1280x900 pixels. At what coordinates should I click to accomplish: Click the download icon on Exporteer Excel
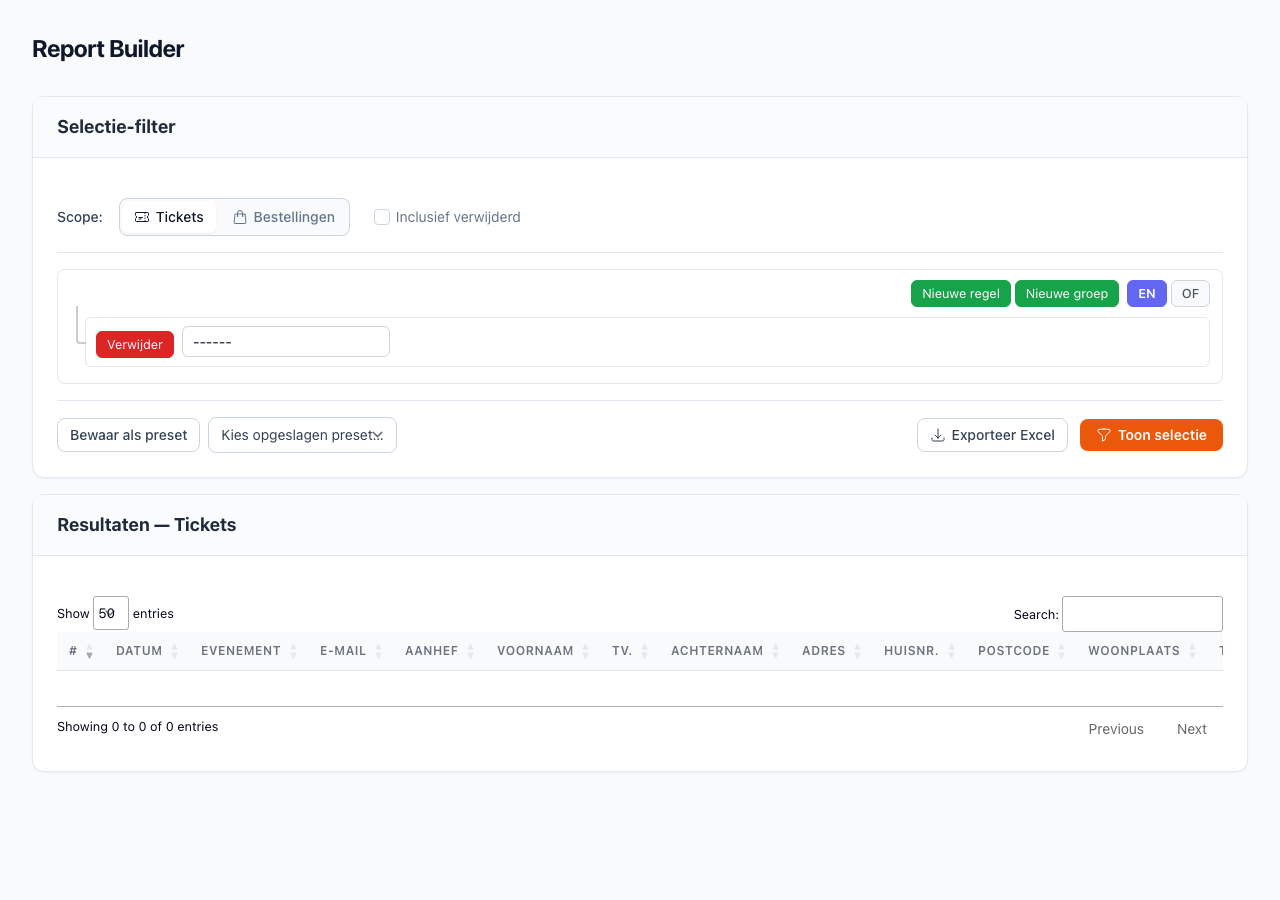pyautogui.click(x=937, y=435)
